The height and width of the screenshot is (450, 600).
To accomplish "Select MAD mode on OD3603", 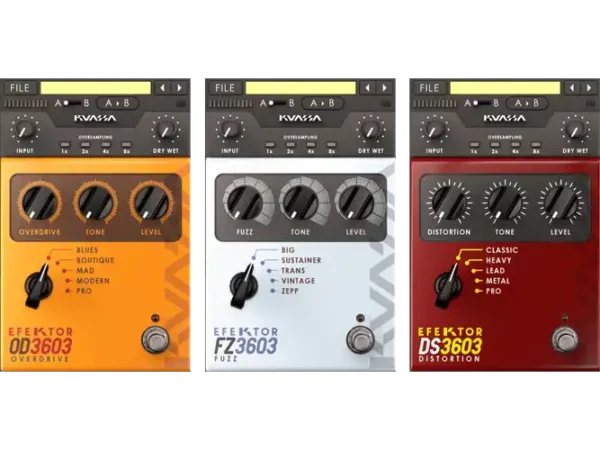I will pos(85,271).
